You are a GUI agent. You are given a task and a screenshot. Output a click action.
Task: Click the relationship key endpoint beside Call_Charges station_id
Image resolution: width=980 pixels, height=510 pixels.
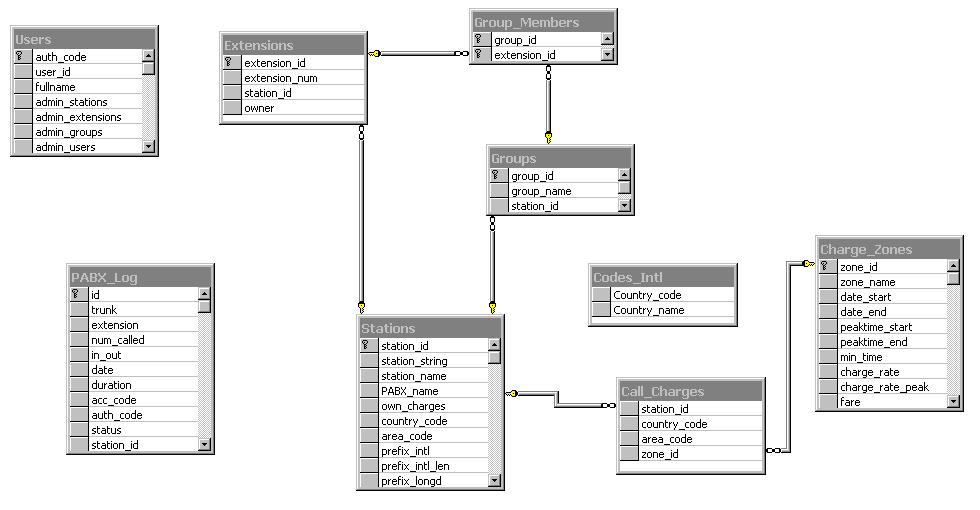tap(513, 394)
